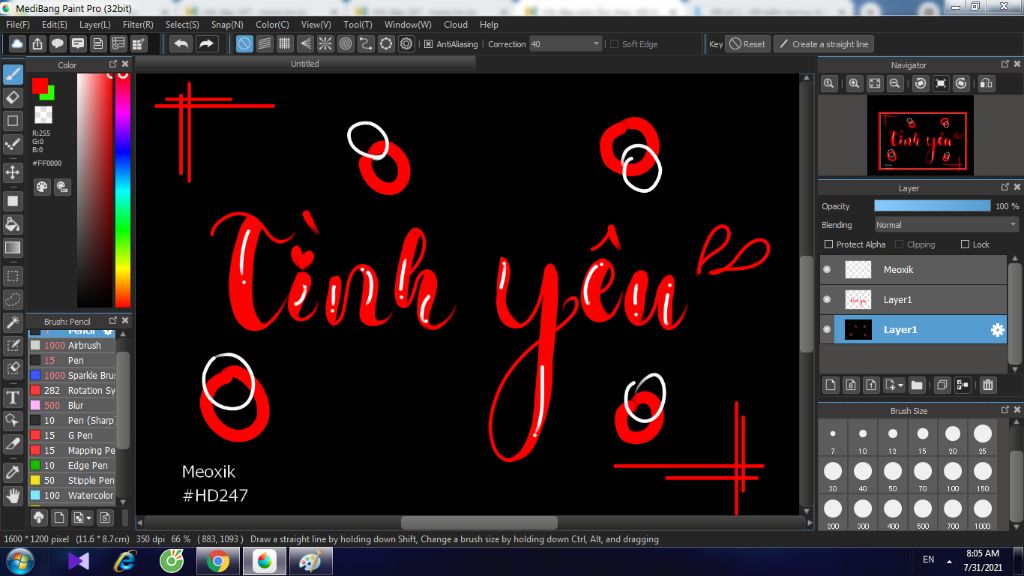Select the Brush tool in the left toolbar

point(13,74)
